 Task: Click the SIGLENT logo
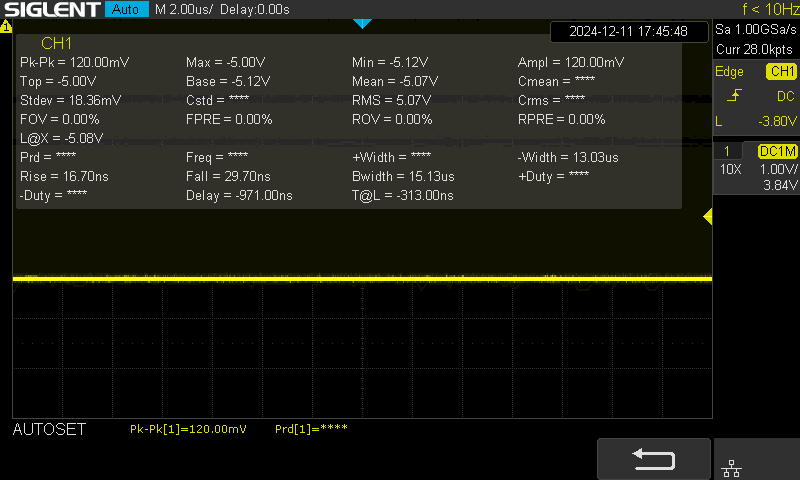[x=51, y=9]
